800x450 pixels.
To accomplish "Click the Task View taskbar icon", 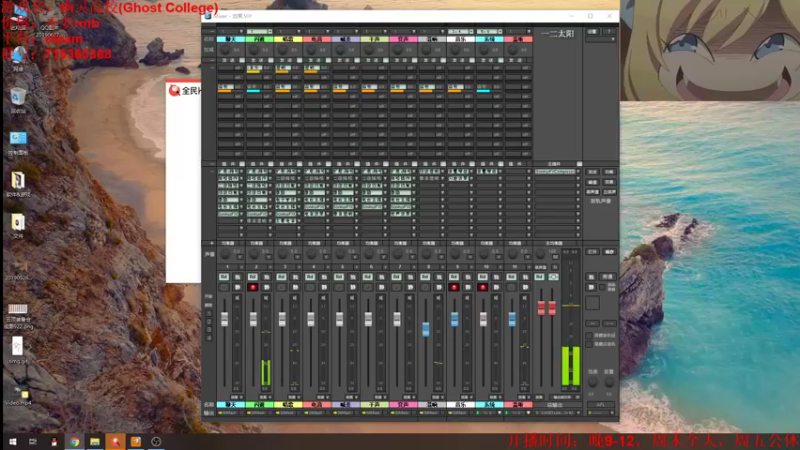I will point(33,441).
